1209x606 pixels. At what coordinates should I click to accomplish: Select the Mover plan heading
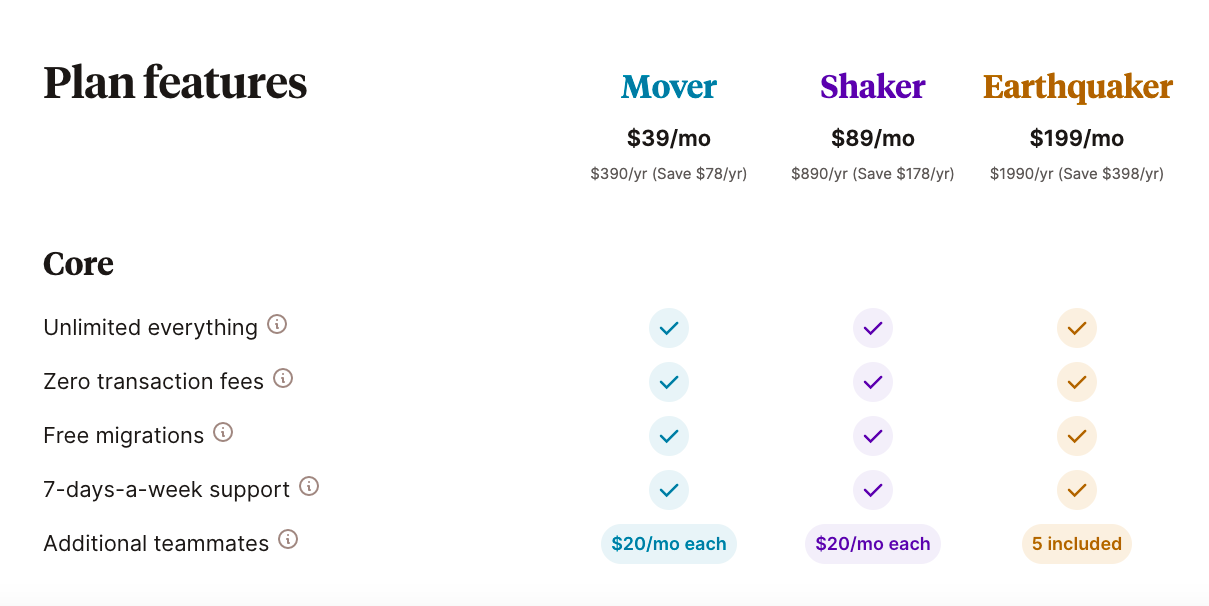pyautogui.click(x=669, y=87)
